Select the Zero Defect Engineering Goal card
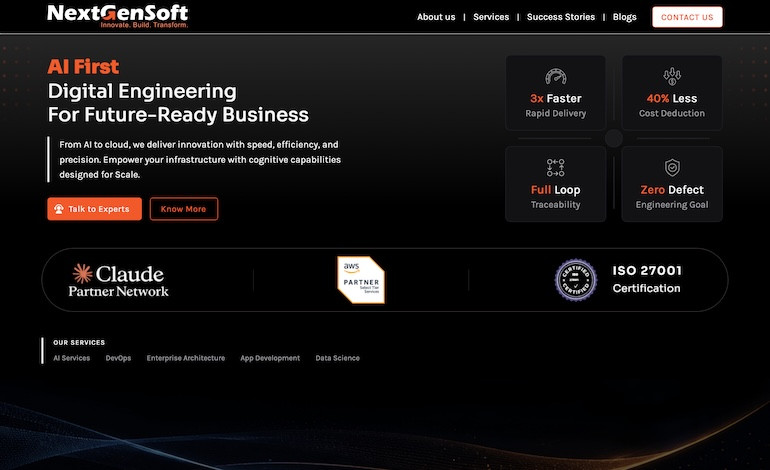 (672, 184)
